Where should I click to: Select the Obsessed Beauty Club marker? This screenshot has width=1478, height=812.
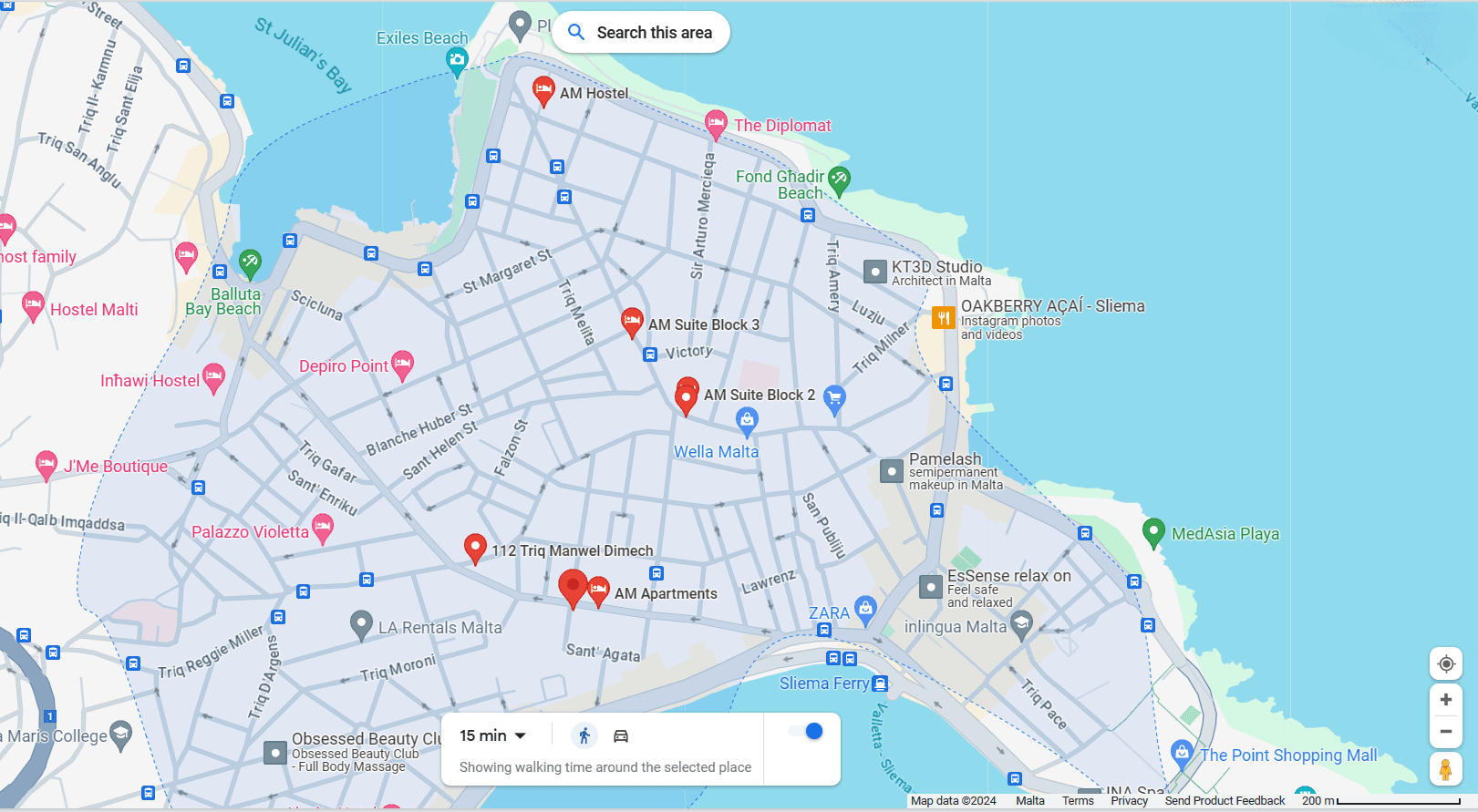tap(275, 753)
